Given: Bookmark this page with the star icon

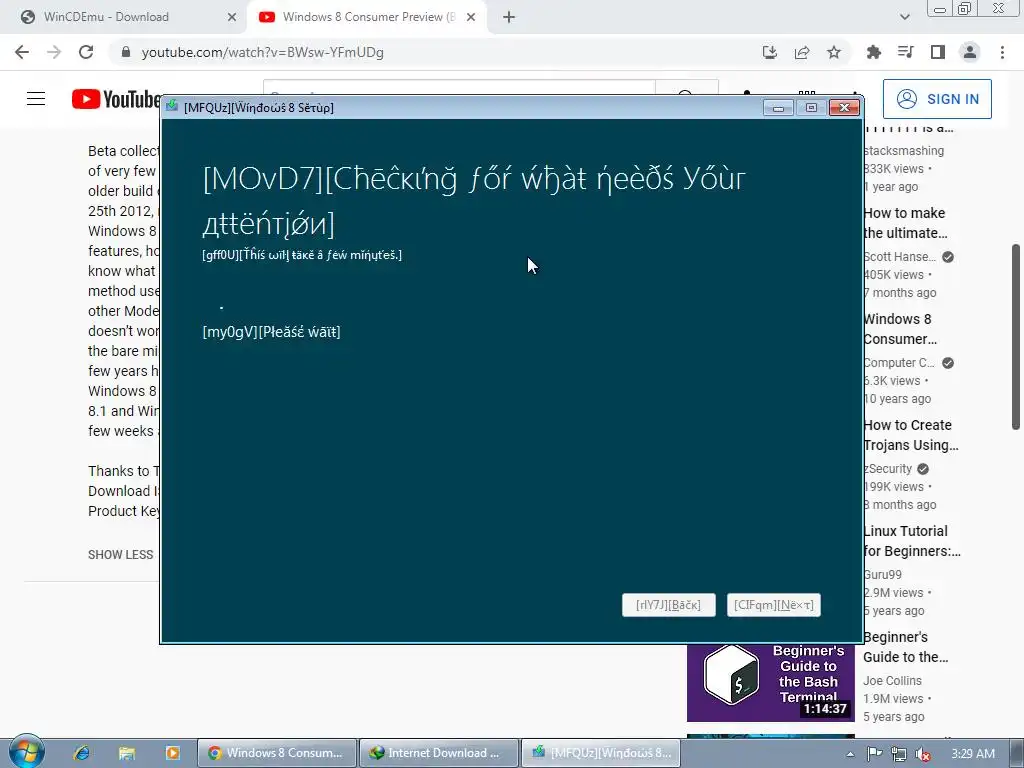Looking at the screenshot, I should click(x=834, y=52).
